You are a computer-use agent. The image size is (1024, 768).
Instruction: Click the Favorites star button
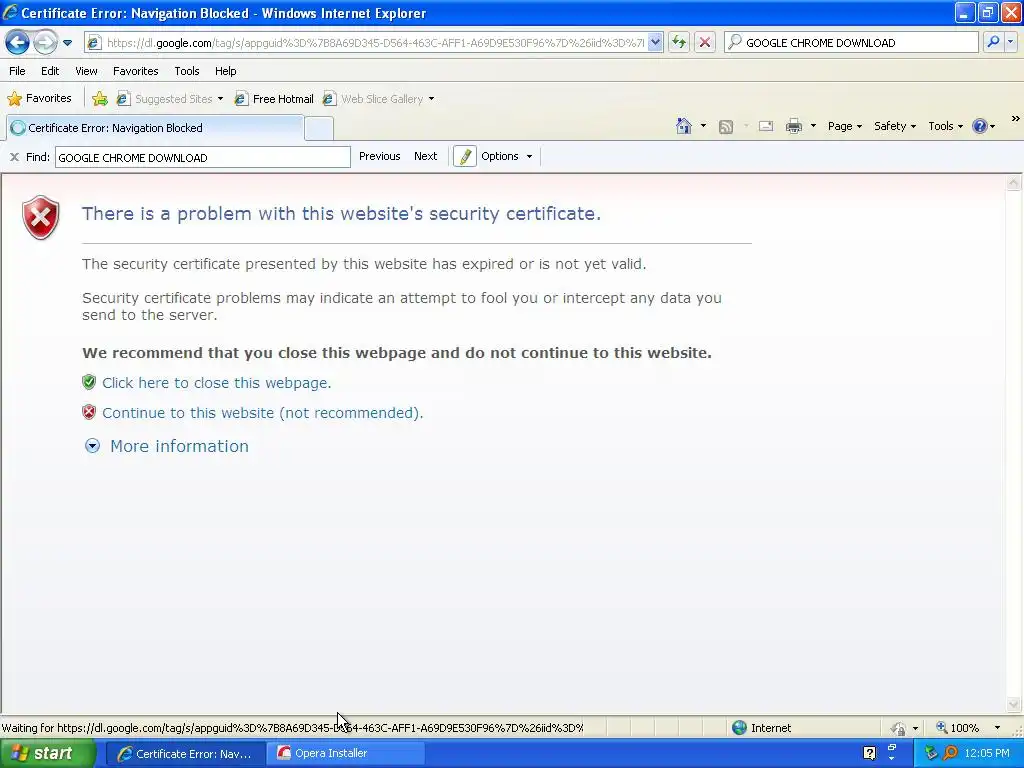(x=39, y=99)
